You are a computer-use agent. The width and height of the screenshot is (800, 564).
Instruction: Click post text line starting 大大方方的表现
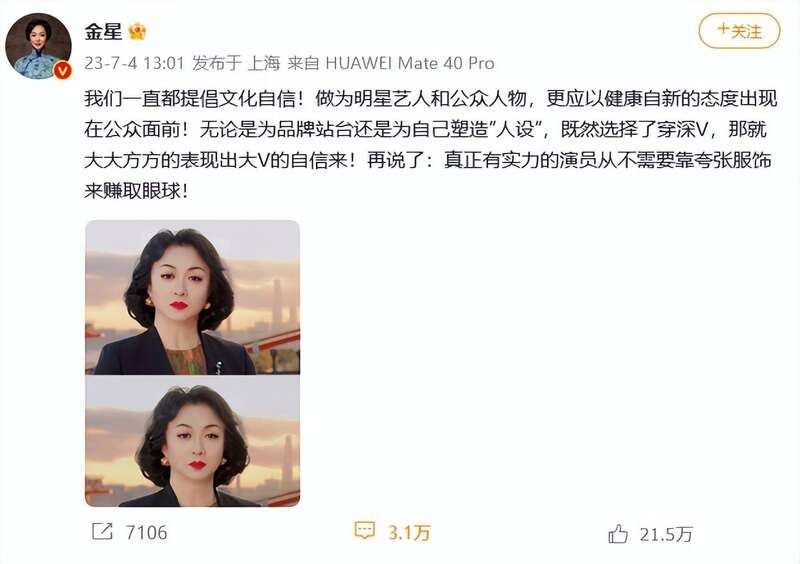tap(428, 161)
